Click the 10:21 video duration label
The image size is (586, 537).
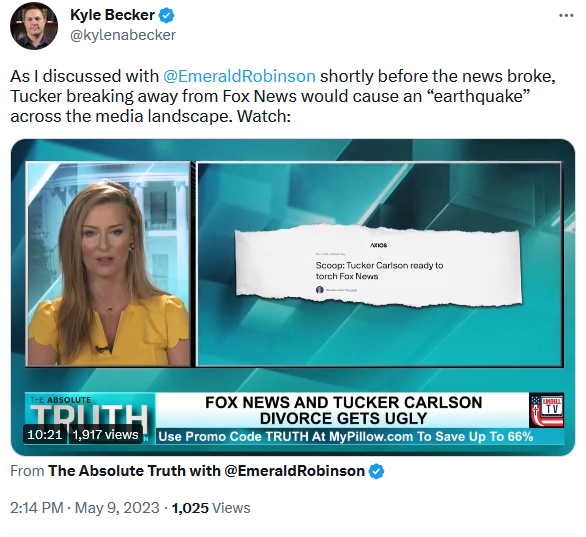pyautogui.click(x=44, y=435)
